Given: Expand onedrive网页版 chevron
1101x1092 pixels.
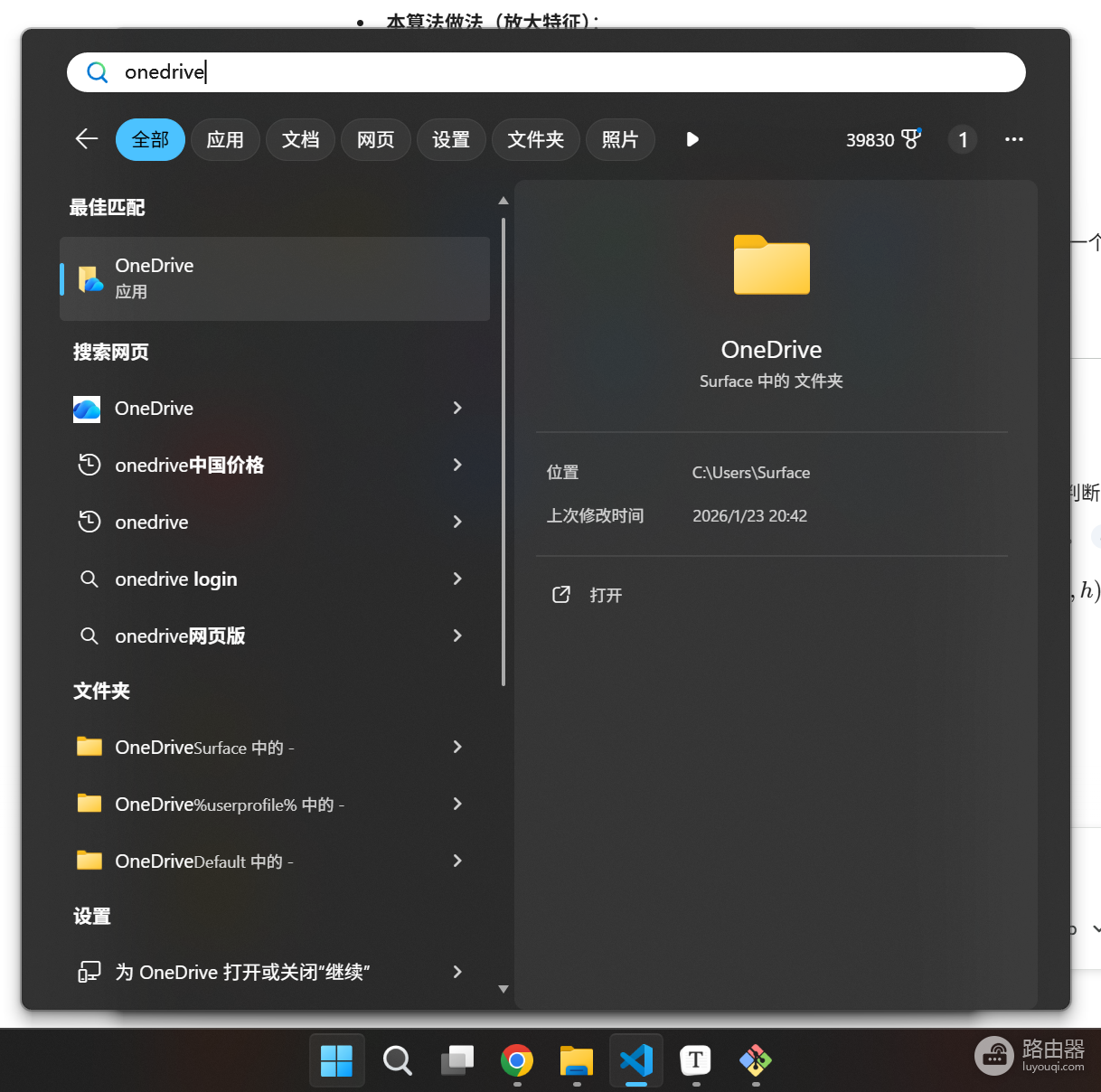Looking at the screenshot, I should click(x=457, y=635).
